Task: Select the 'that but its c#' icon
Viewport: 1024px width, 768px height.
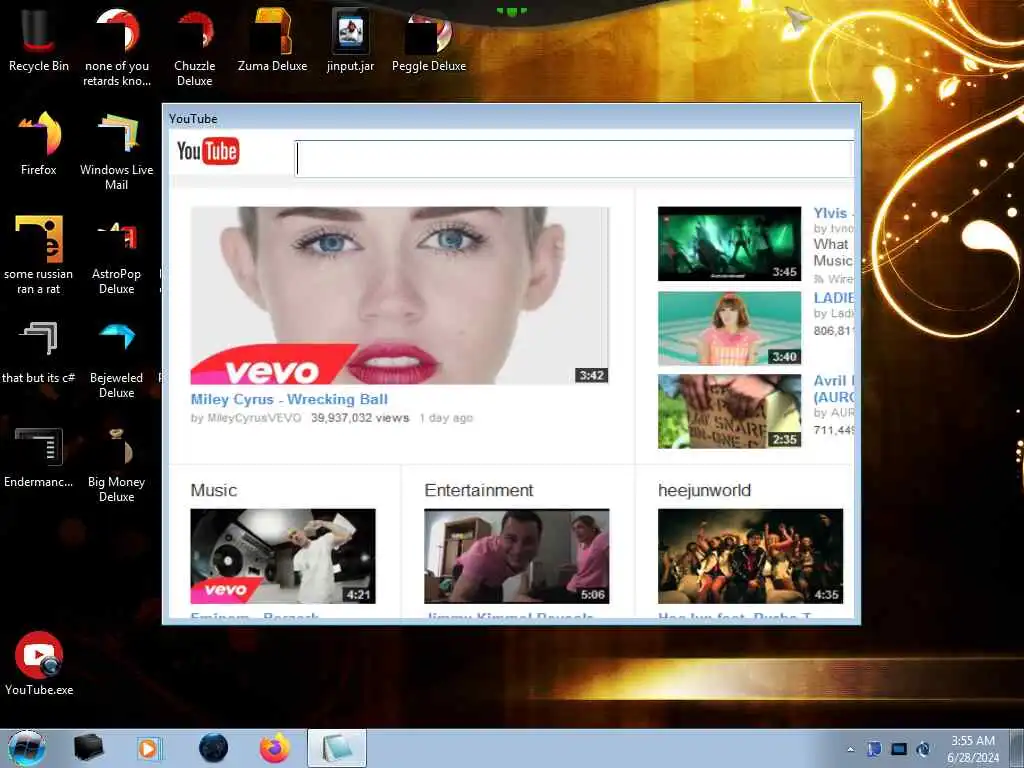Action: pos(39,352)
